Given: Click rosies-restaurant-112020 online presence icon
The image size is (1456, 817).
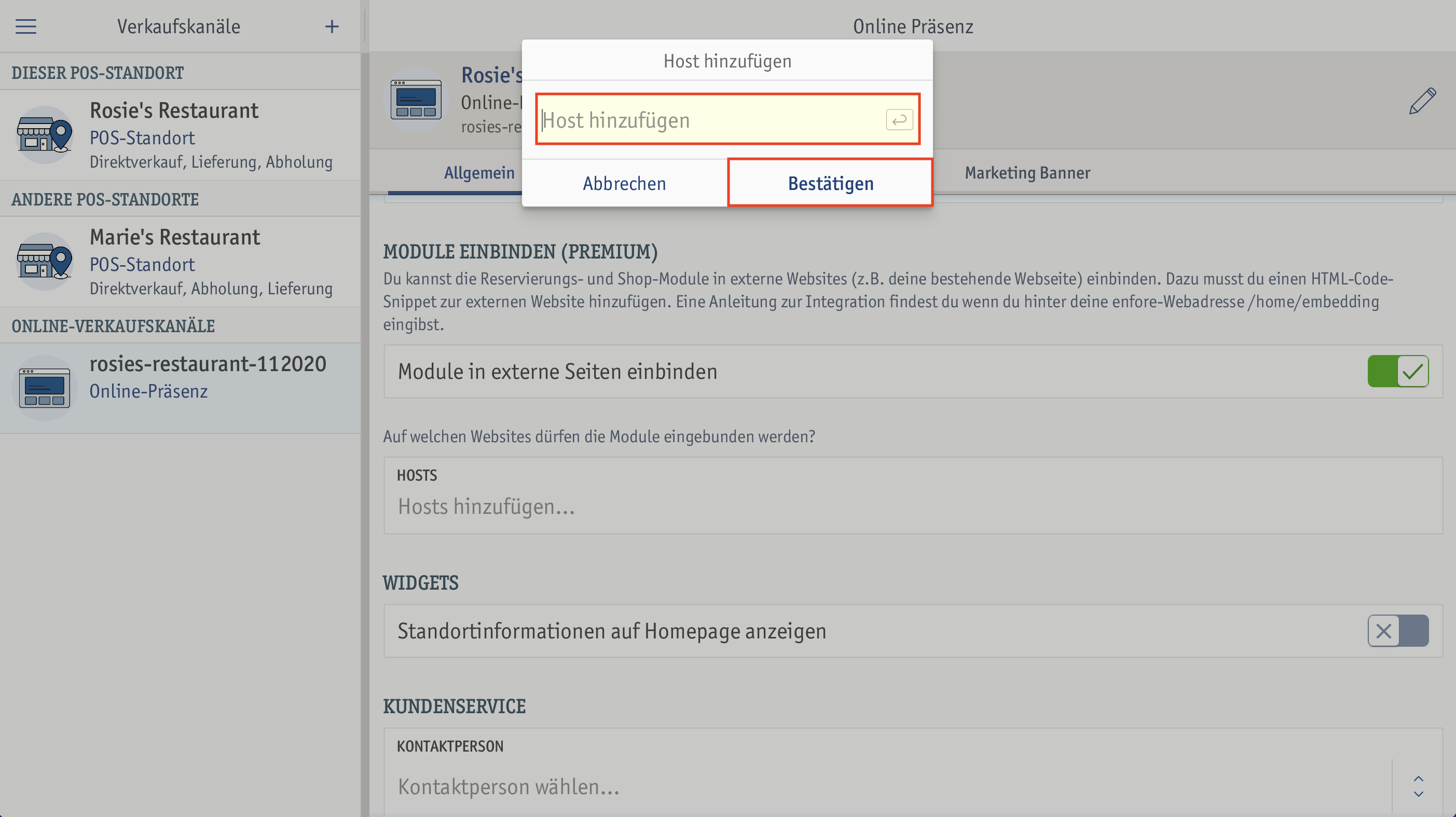Looking at the screenshot, I should pyautogui.click(x=45, y=388).
